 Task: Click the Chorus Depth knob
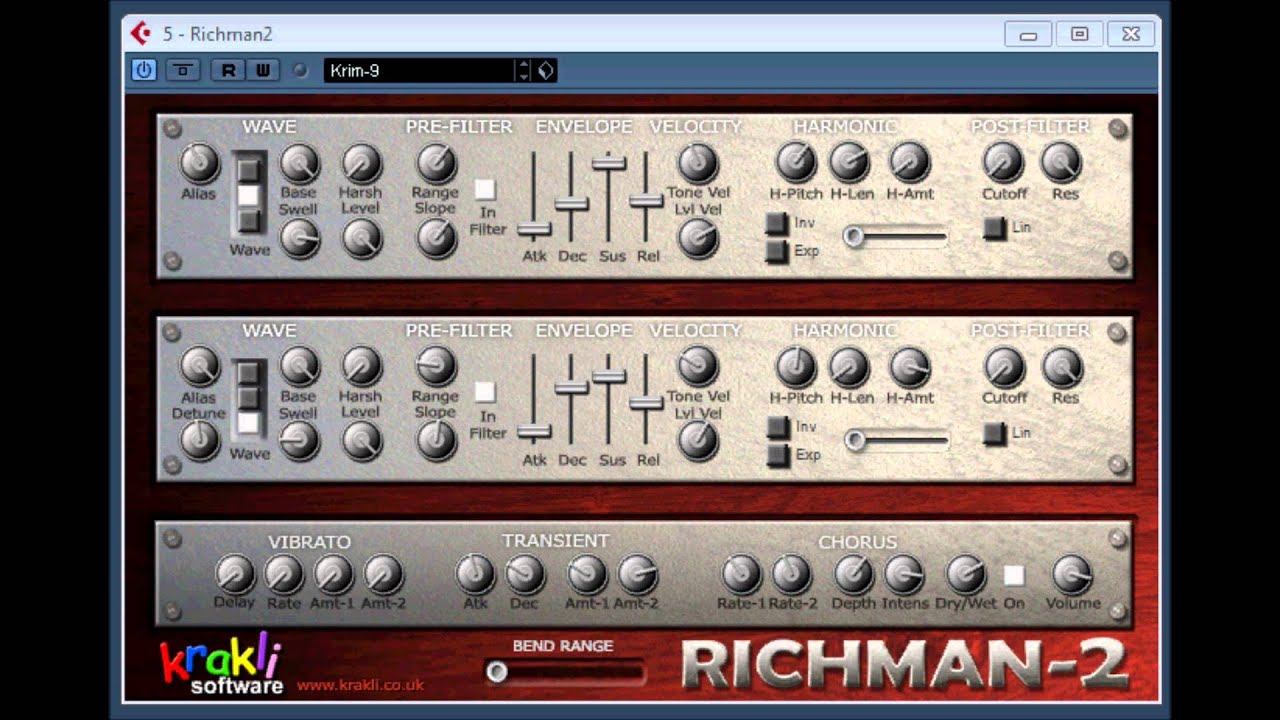click(853, 575)
